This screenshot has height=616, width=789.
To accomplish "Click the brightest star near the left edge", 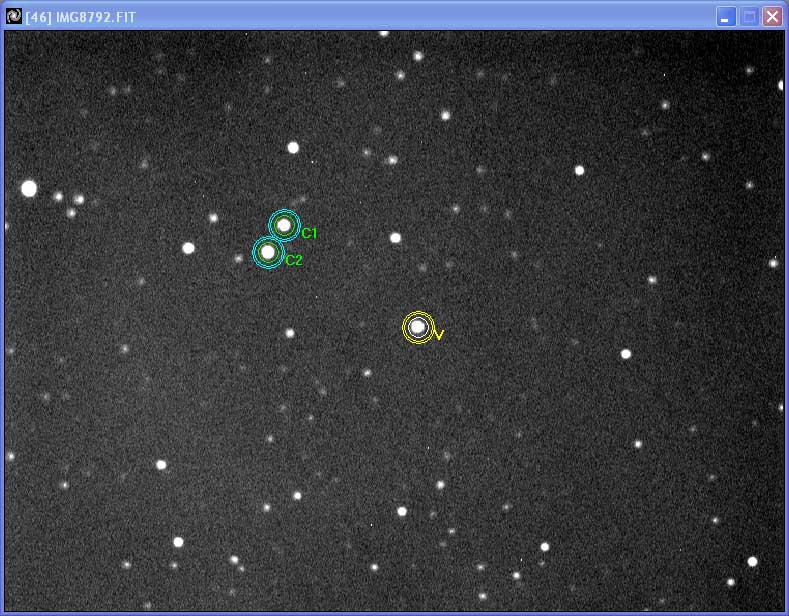I will coord(29,188).
